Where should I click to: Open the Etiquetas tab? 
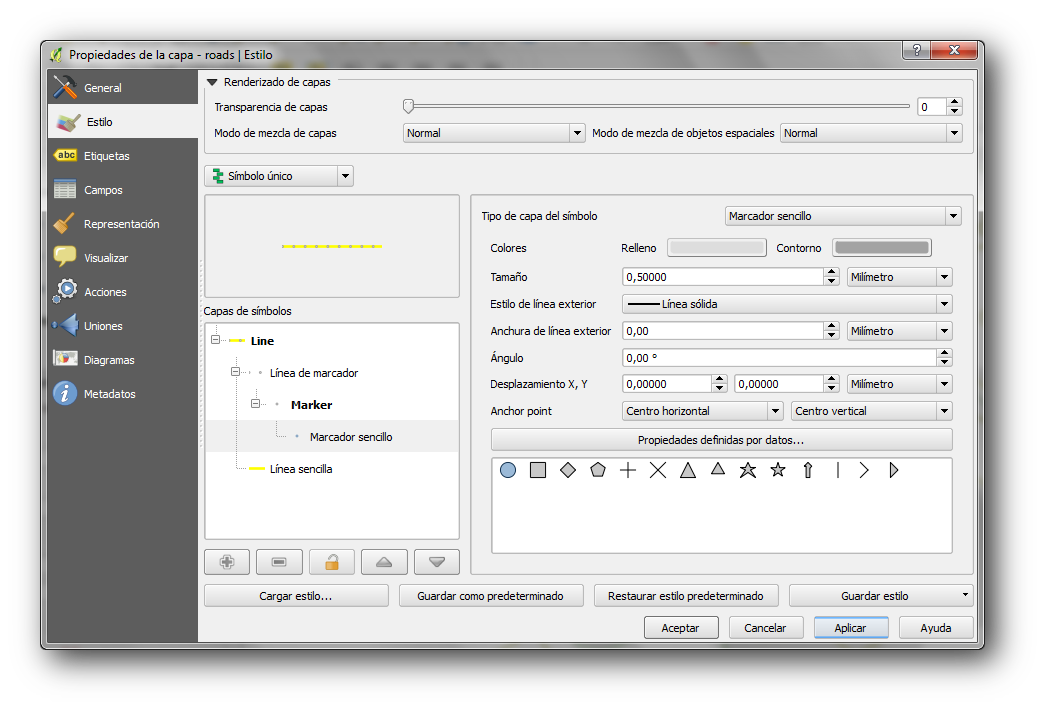click(123, 155)
